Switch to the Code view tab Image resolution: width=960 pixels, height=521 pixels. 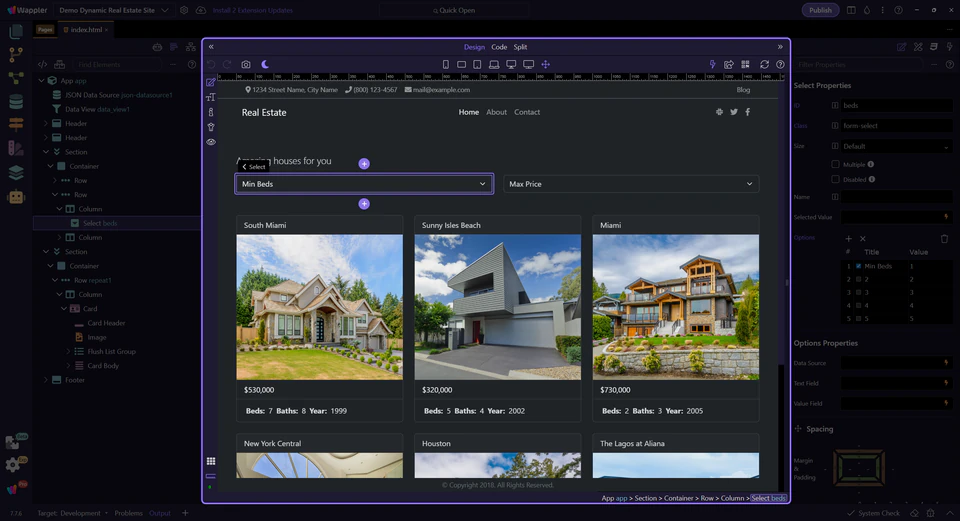pos(499,47)
